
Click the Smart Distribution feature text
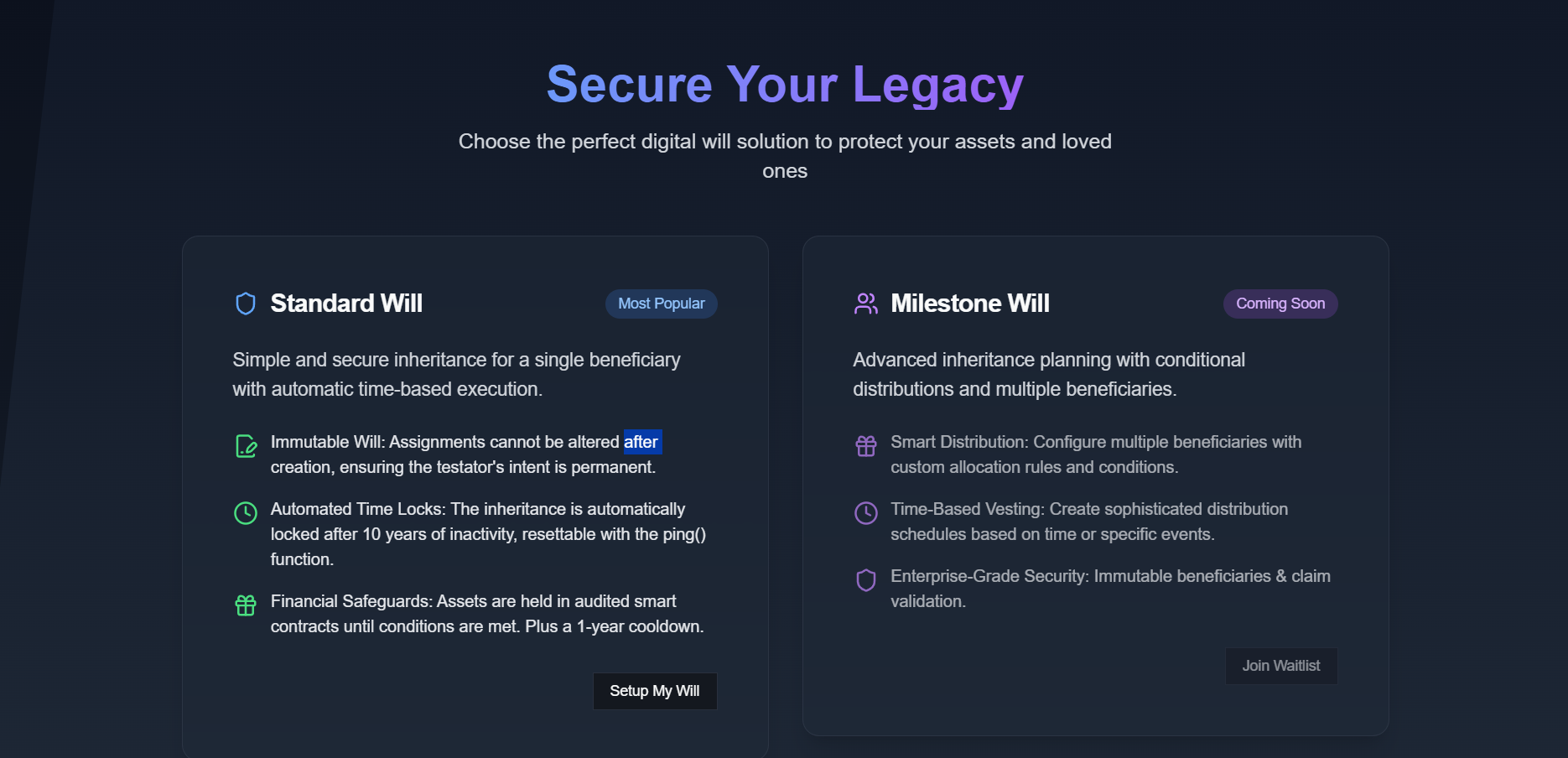pyautogui.click(x=1096, y=454)
